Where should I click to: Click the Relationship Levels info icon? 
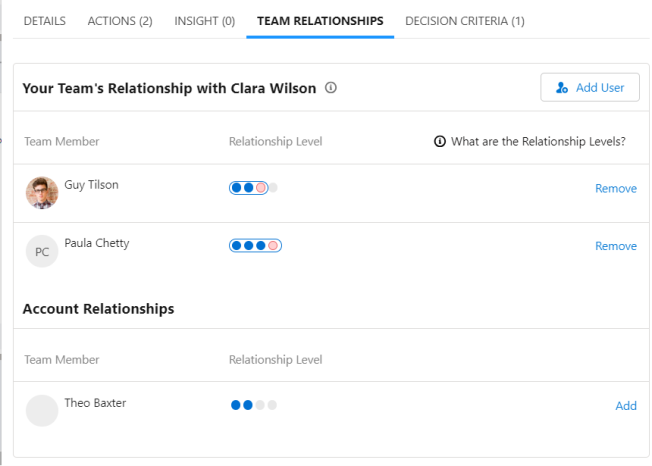(x=440, y=142)
